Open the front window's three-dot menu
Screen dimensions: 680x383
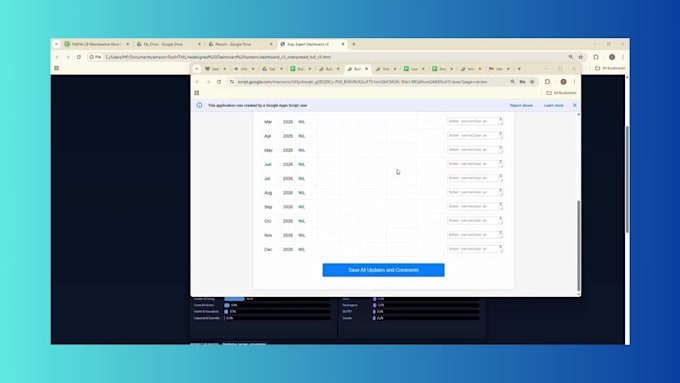pyautogui.click(x=574, y=82)
